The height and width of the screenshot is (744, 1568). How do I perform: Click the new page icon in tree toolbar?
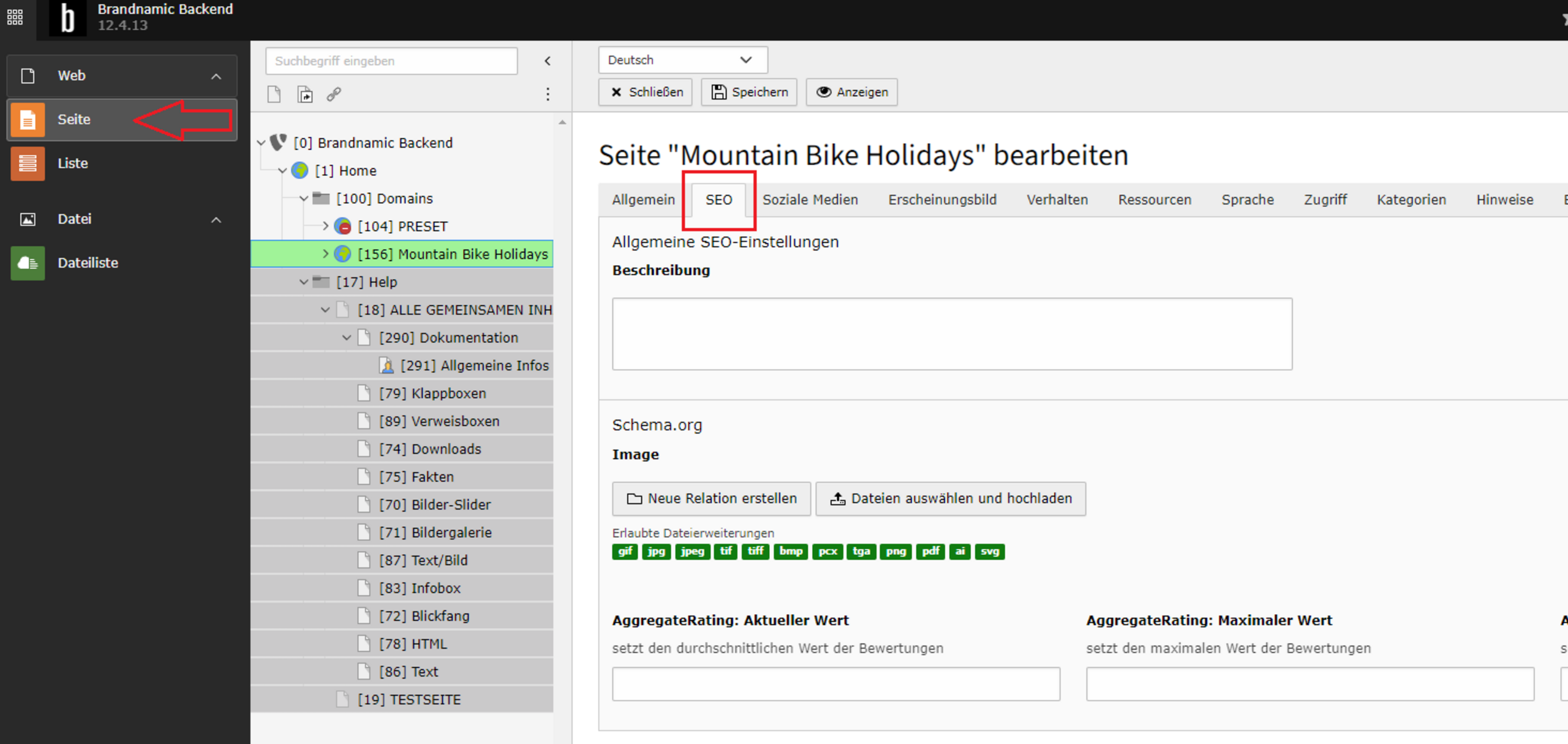[x=274, y=94]
